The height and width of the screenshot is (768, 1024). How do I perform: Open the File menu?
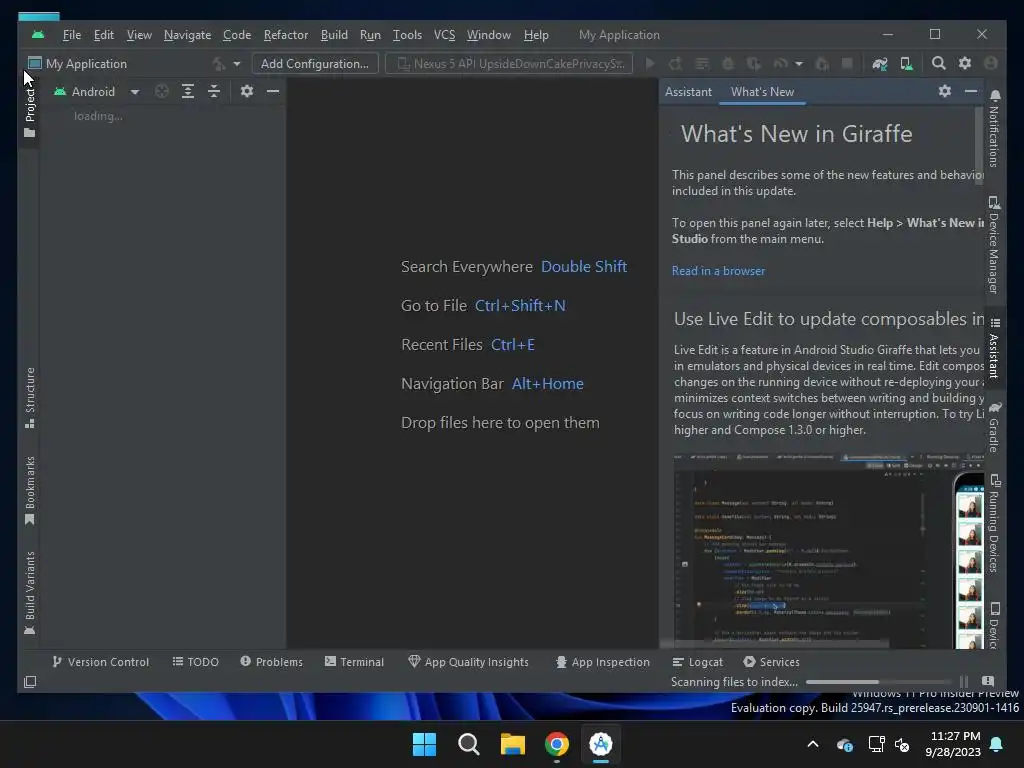pyautogui.click(x=72, y=35)
